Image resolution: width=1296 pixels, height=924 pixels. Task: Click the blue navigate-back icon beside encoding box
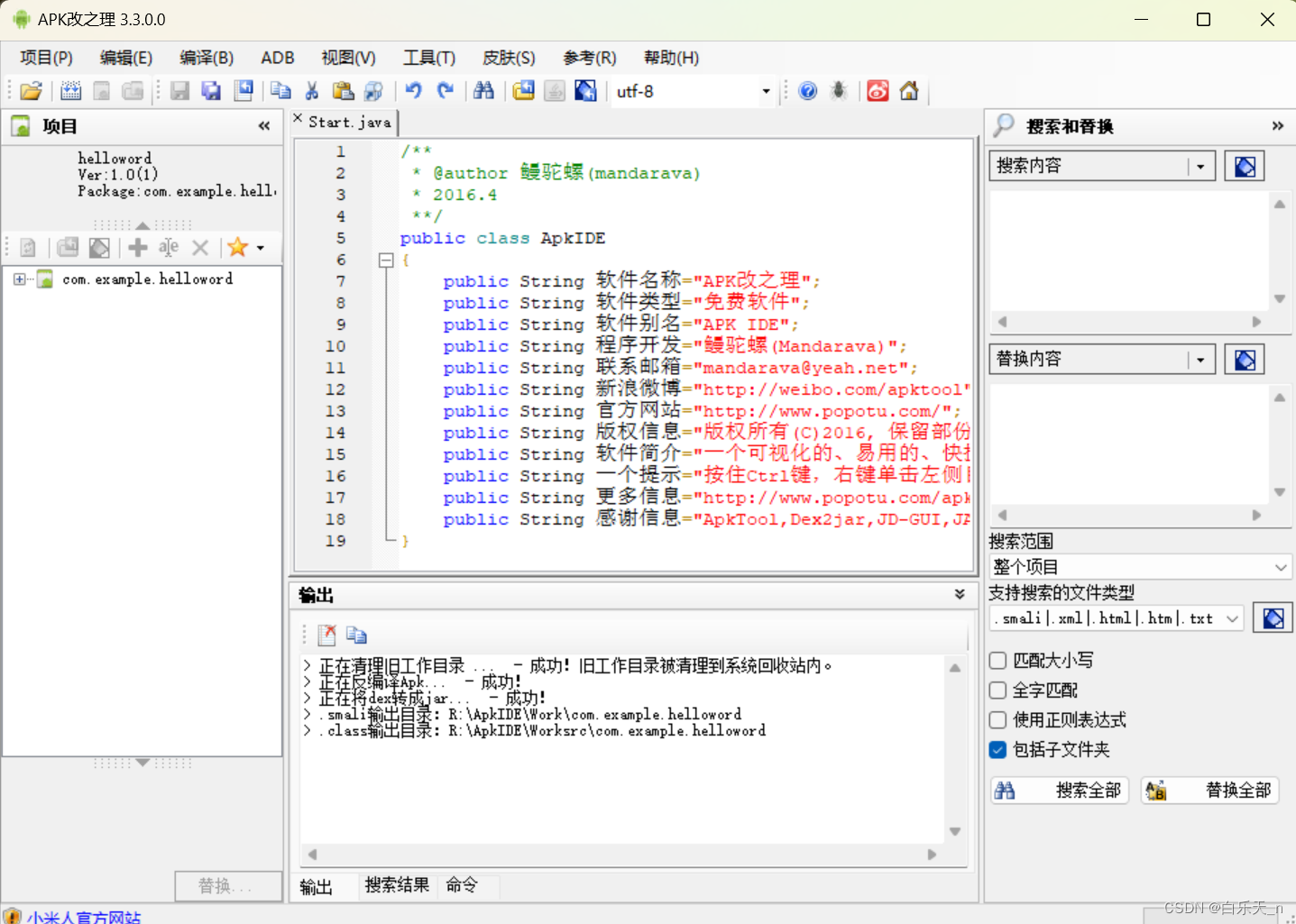coord(585,91)
